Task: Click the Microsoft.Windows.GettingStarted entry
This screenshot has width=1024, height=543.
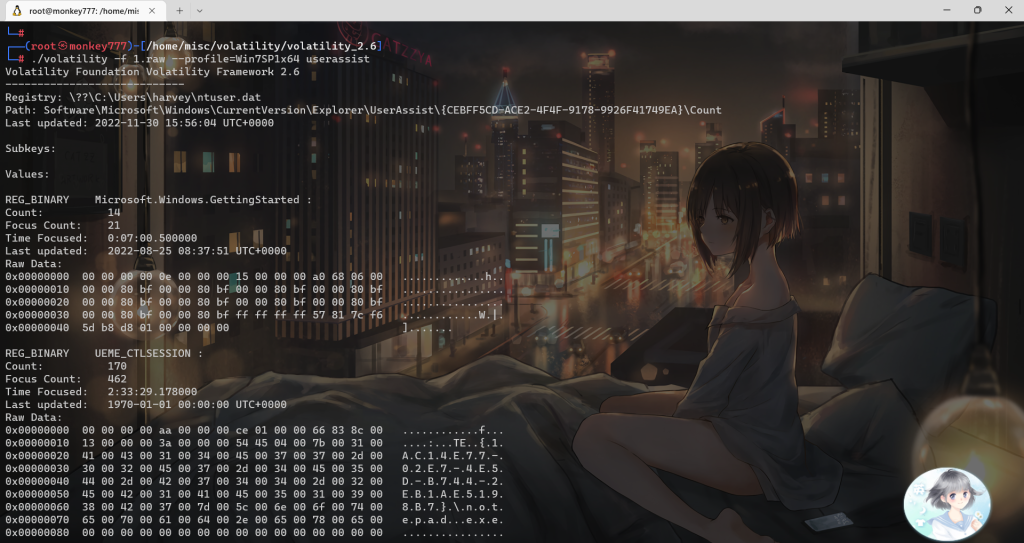Action: (x=200, y=199)
